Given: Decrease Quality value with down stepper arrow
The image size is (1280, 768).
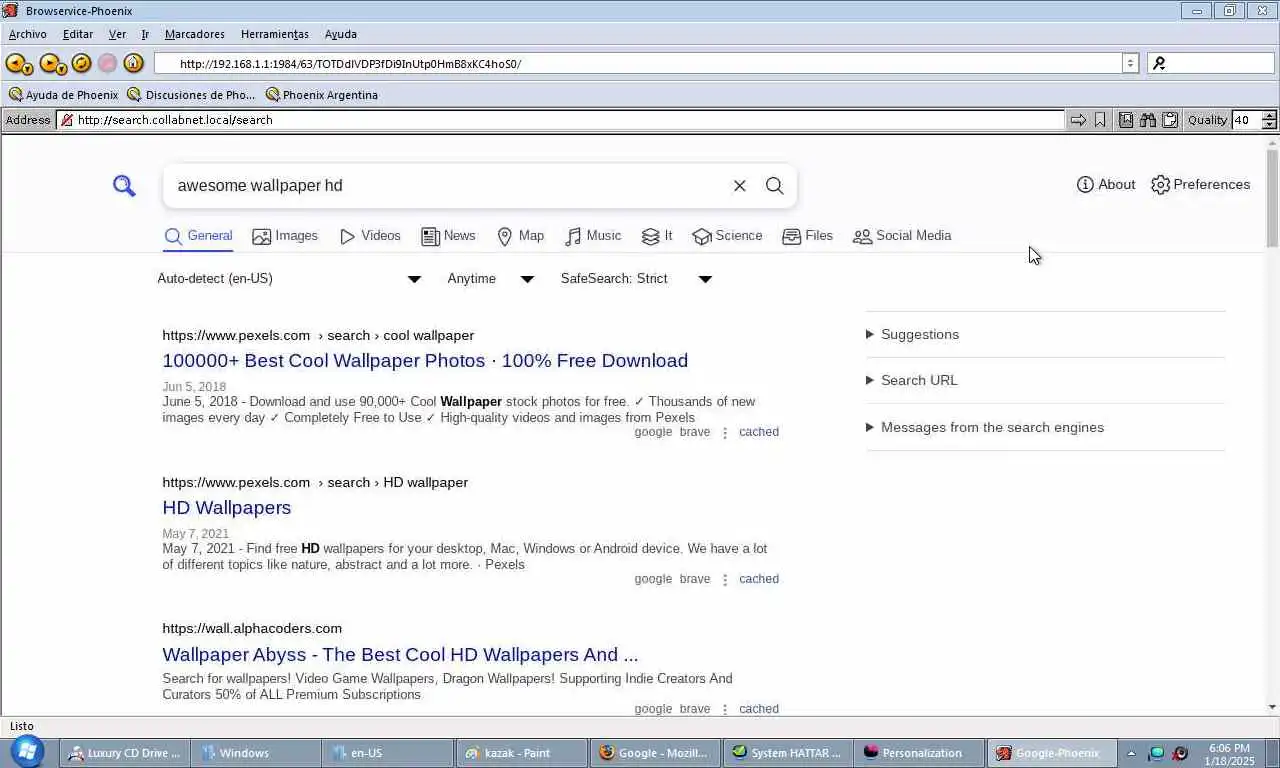Looking at the screenshot, I should point(1269,125).
